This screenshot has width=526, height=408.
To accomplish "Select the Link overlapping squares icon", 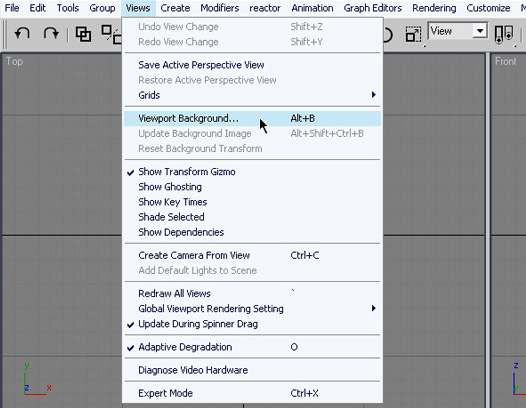I will 83,34.
